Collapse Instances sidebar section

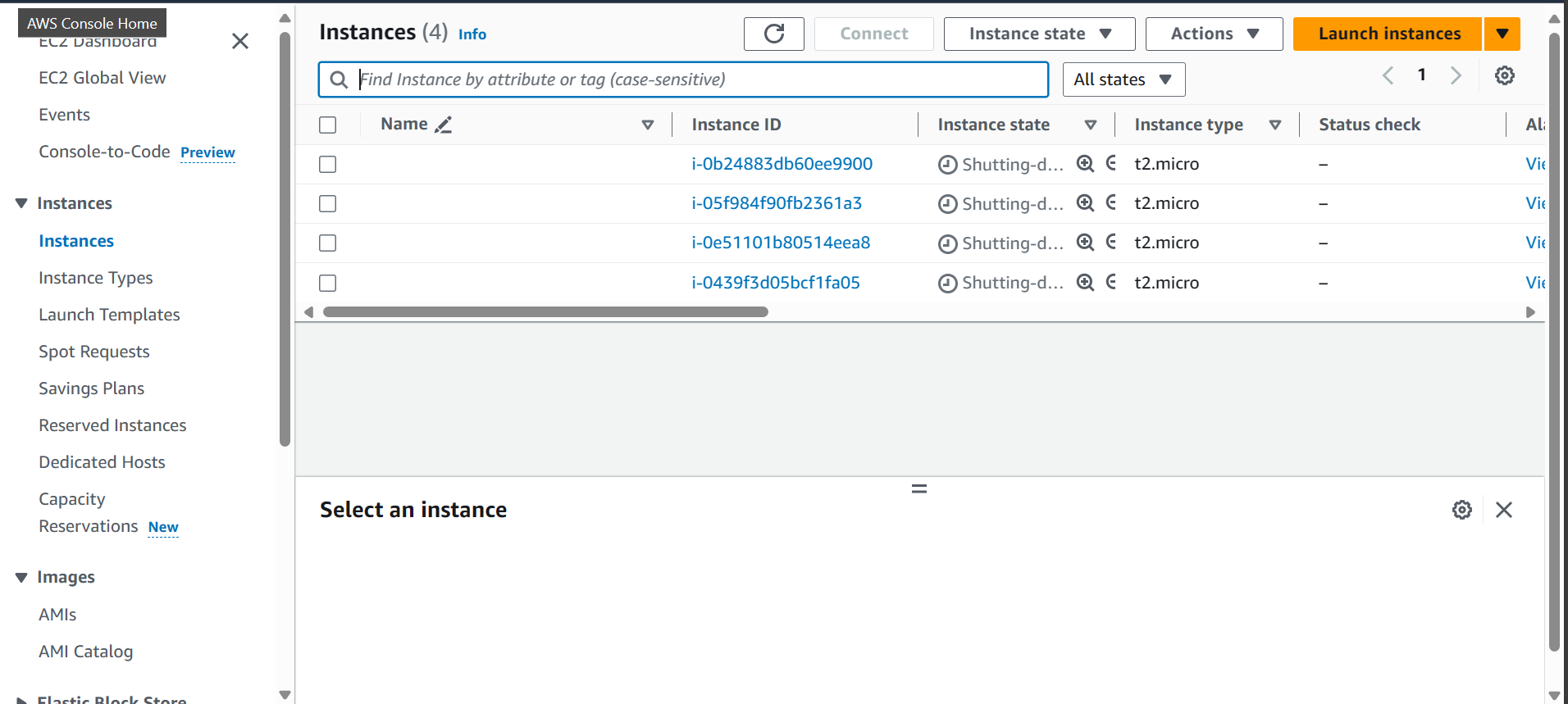point(21,203)
